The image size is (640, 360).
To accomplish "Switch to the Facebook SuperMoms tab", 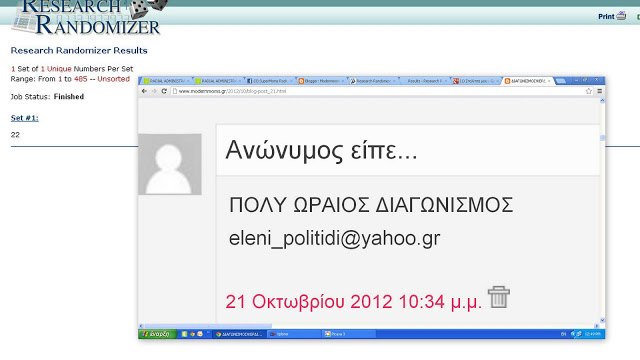I will 269,81.
